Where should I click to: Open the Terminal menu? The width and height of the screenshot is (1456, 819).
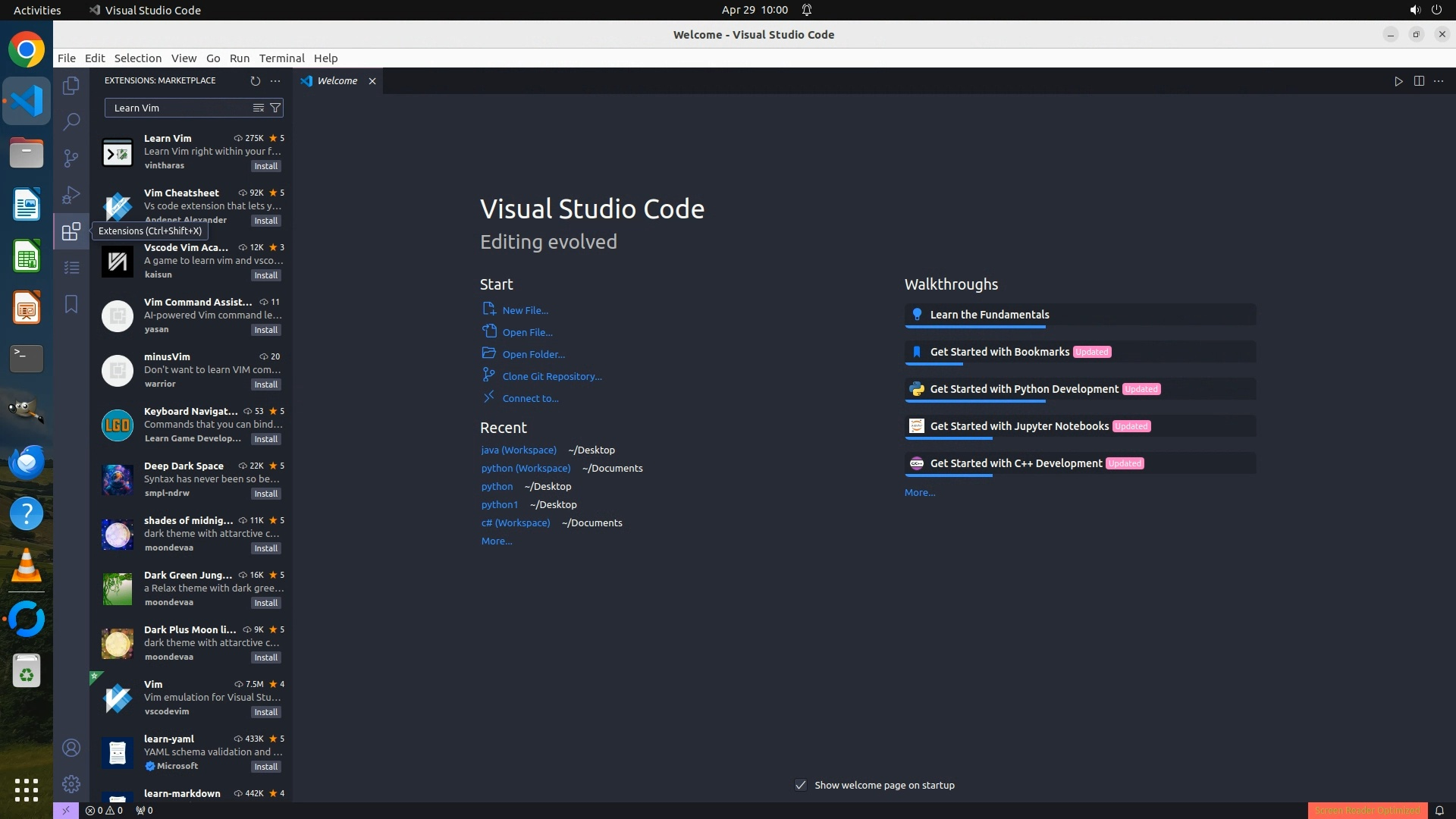click(281, 58)
